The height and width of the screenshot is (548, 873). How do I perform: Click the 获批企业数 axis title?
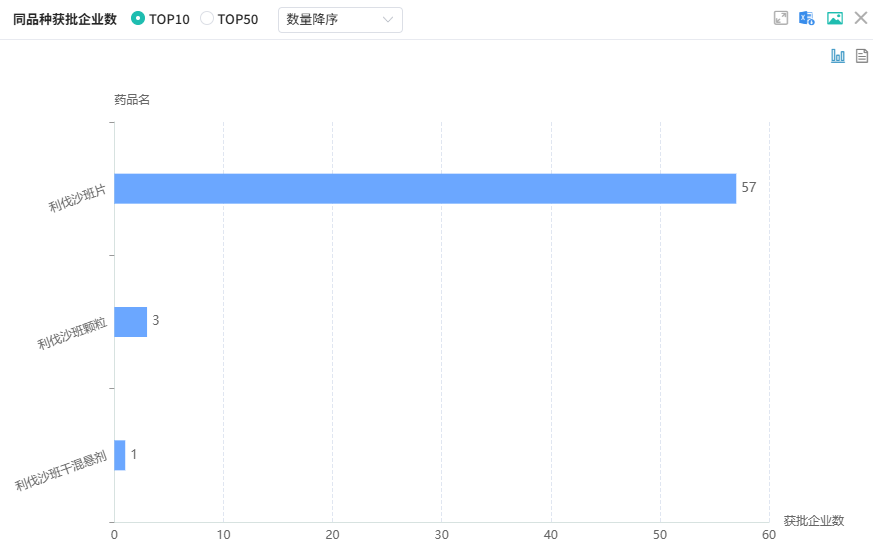tap(813, 521)
